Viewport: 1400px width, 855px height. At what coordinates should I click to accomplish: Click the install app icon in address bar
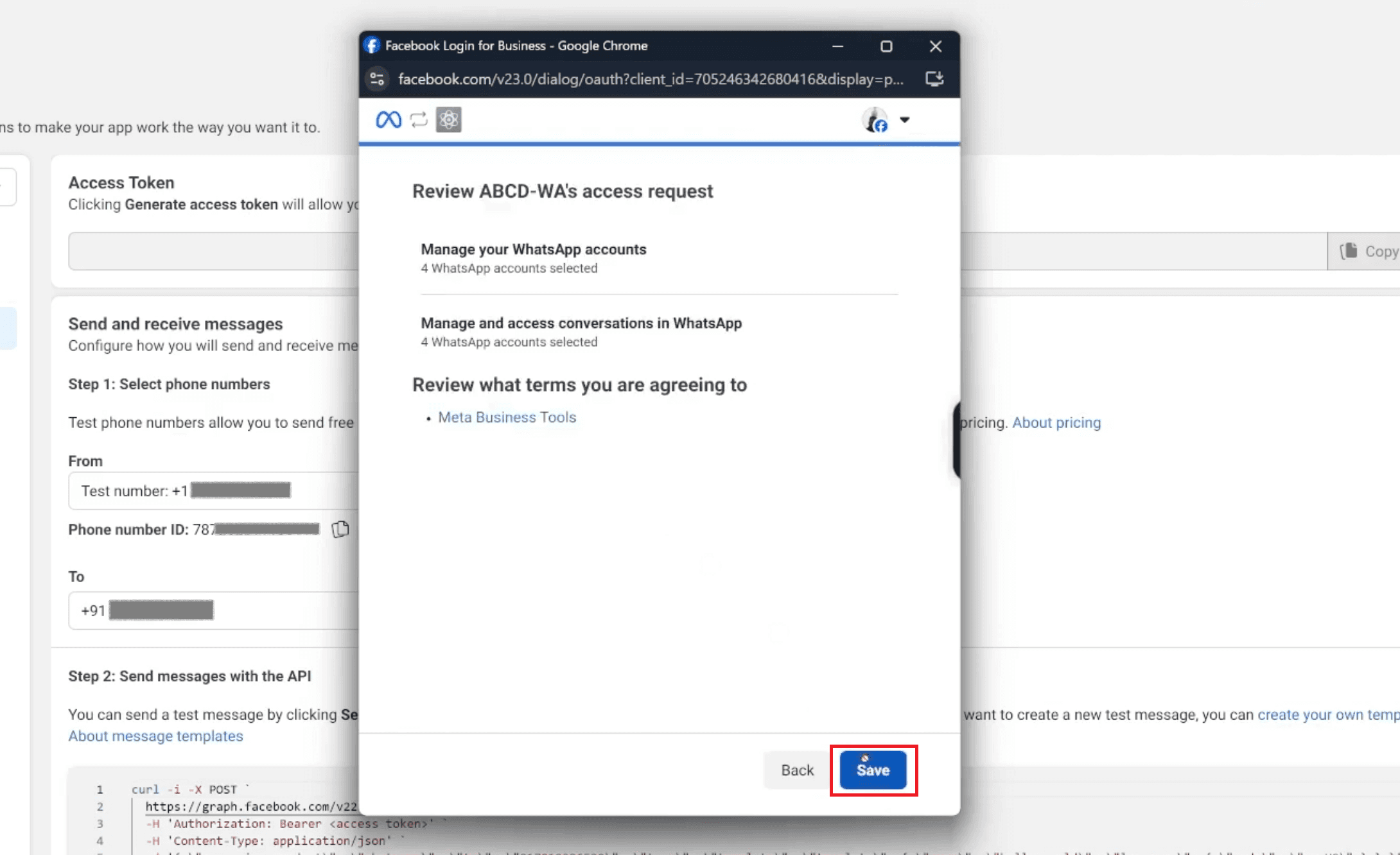coord(934,79)
